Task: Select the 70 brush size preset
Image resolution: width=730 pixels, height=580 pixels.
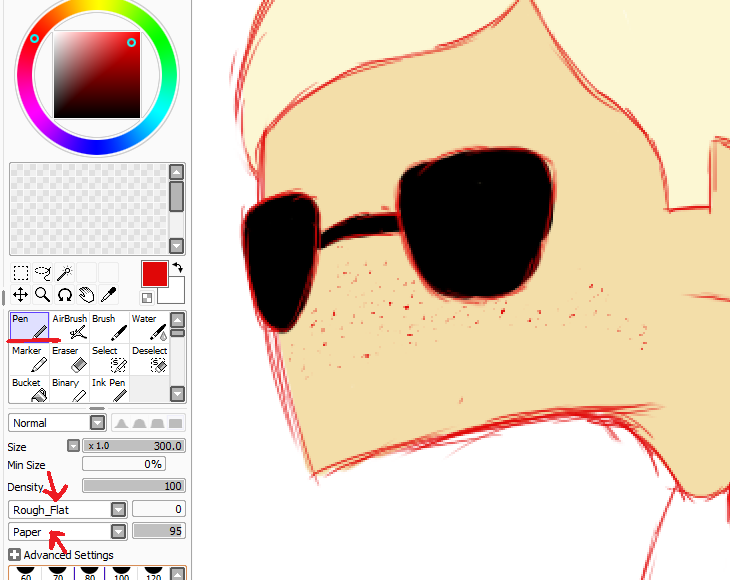Action: pos(58,573)
